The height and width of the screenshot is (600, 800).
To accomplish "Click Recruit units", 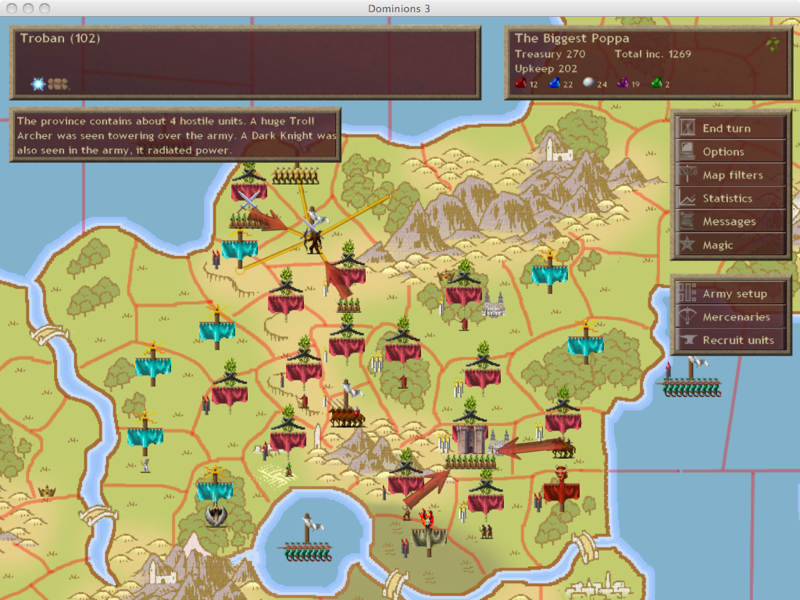I will pyautogui.click(x=730, y=340).
